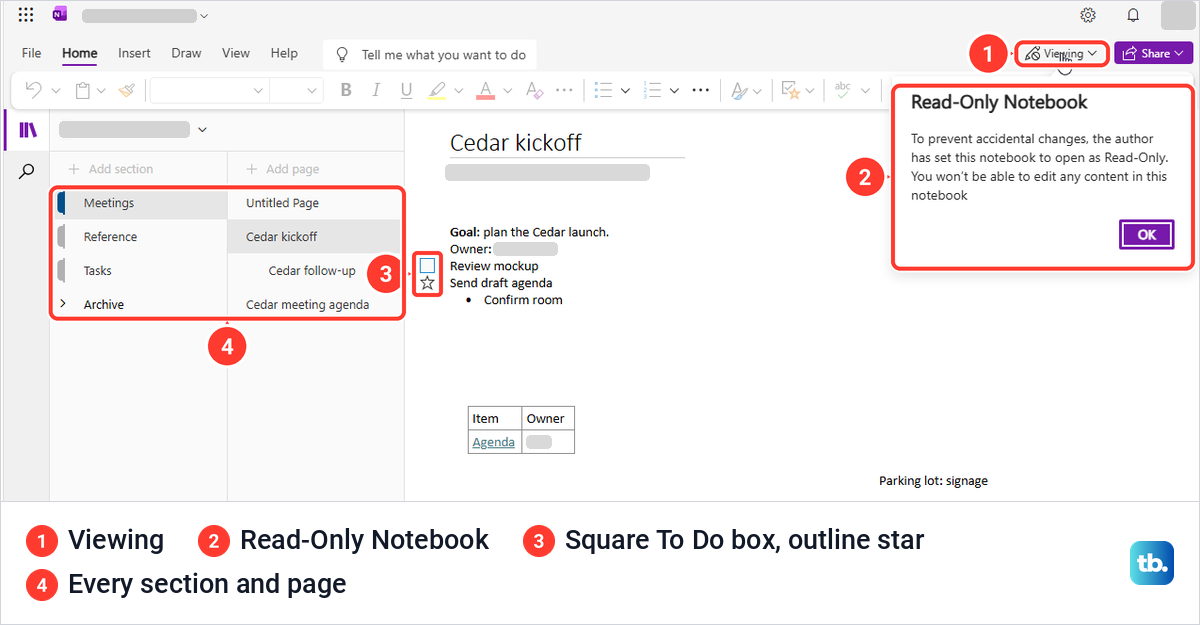Open the Tags dropdown arrow
Viewport: 1200px width, 625px height.
811,91
